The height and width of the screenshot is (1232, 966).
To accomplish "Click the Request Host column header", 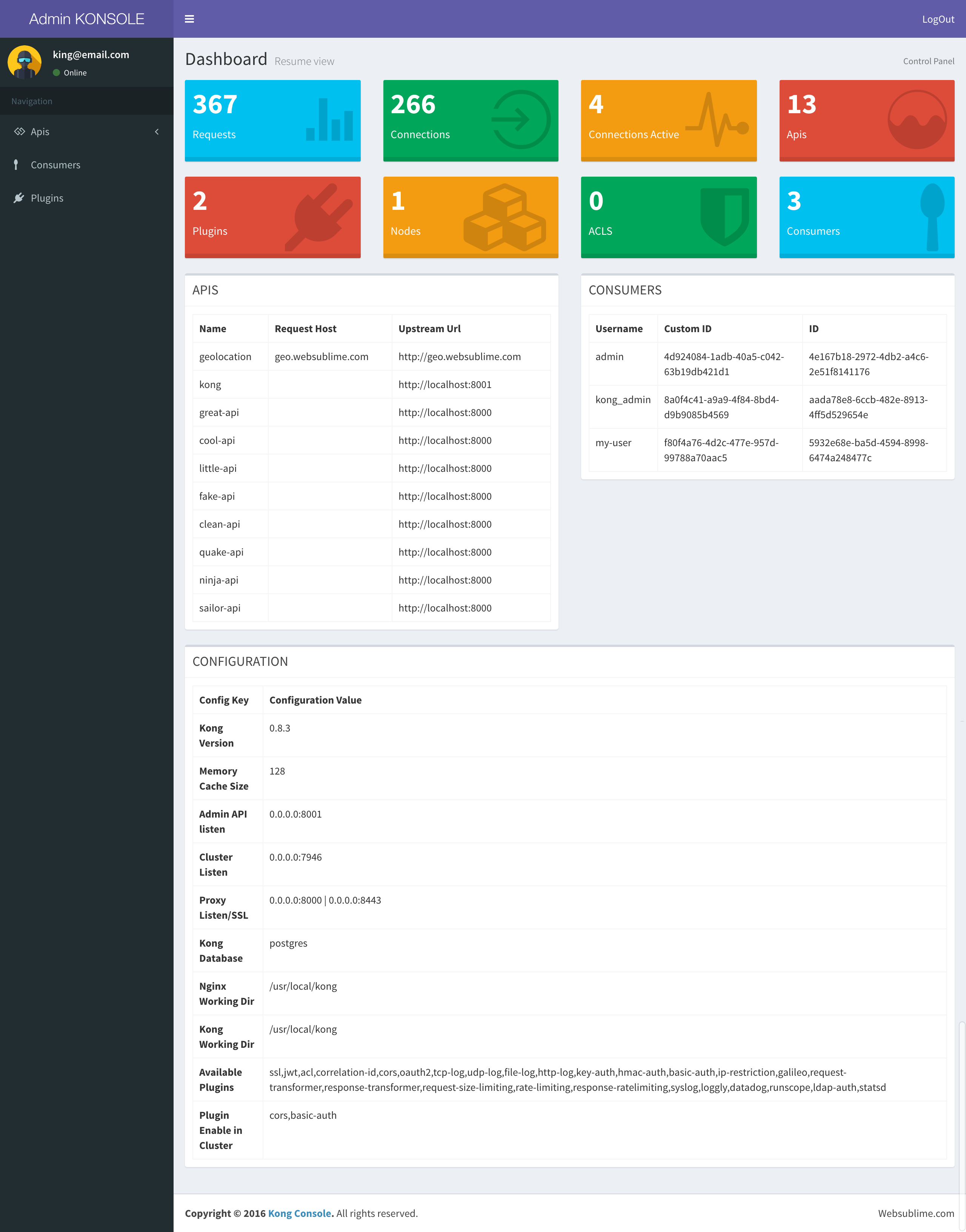I will point(305,329).
